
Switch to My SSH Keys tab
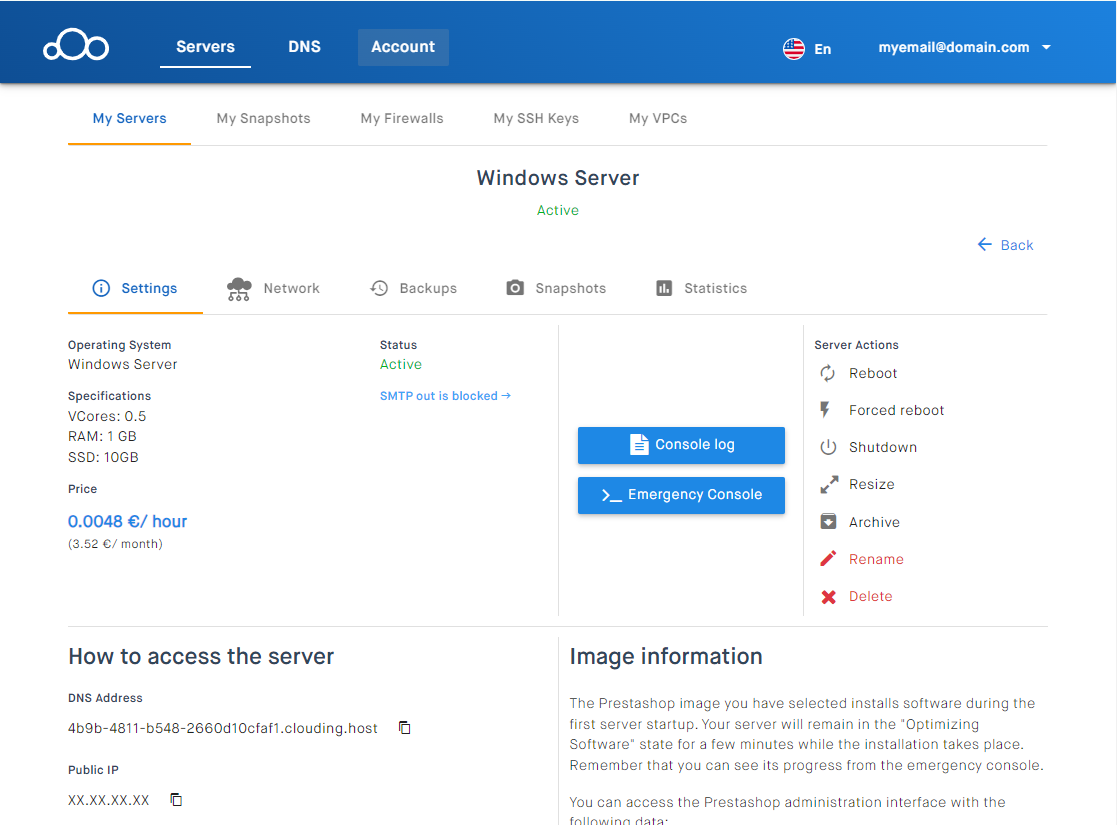coord(536,118)
